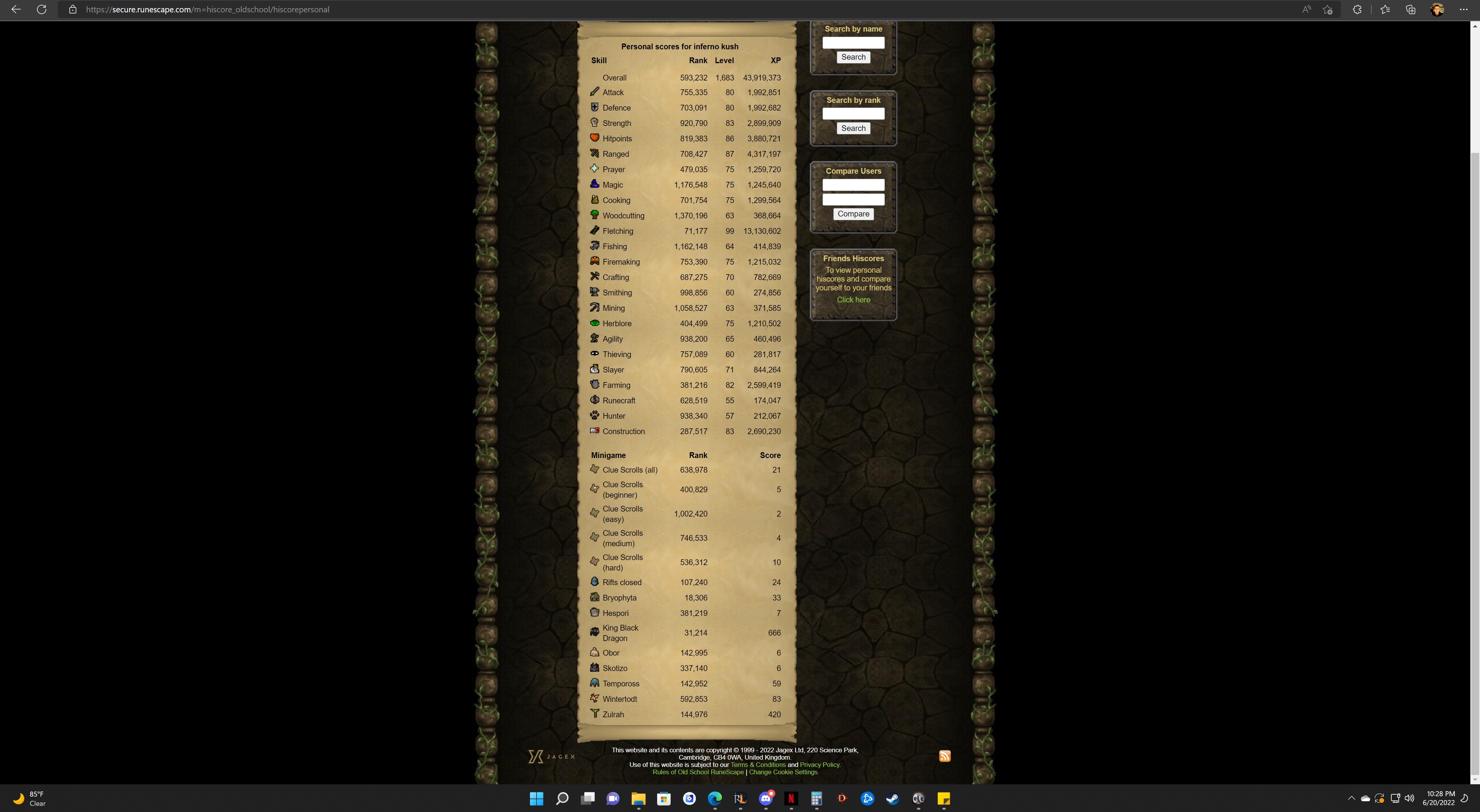
Task: Click the Prayer skill icon
Action: click(x=593, y=169)
